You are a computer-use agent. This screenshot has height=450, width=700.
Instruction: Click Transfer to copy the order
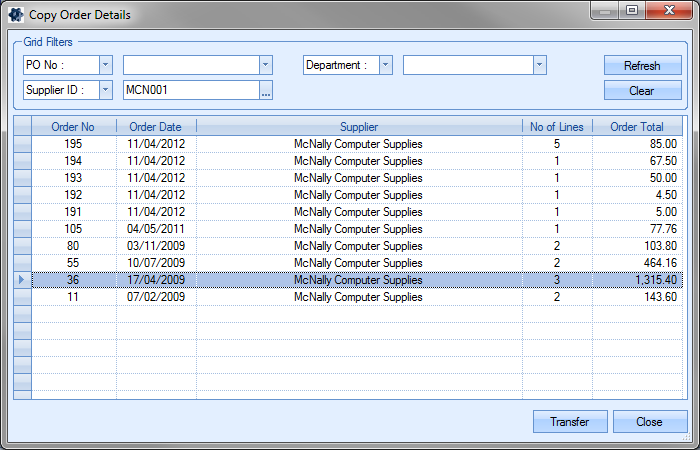[x=570, y=422]
